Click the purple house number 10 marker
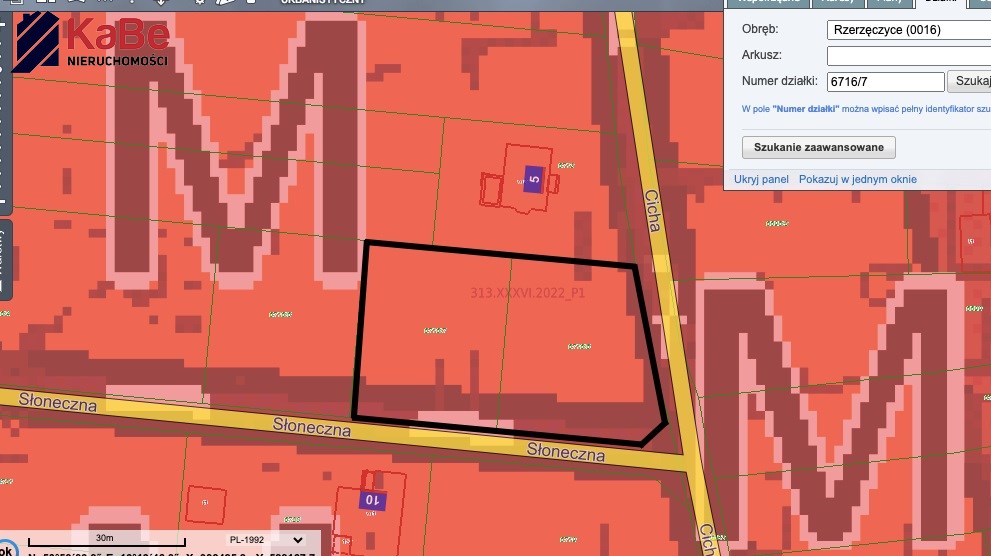Viewport: 991px width, 556px height. (x=372, y=499)
